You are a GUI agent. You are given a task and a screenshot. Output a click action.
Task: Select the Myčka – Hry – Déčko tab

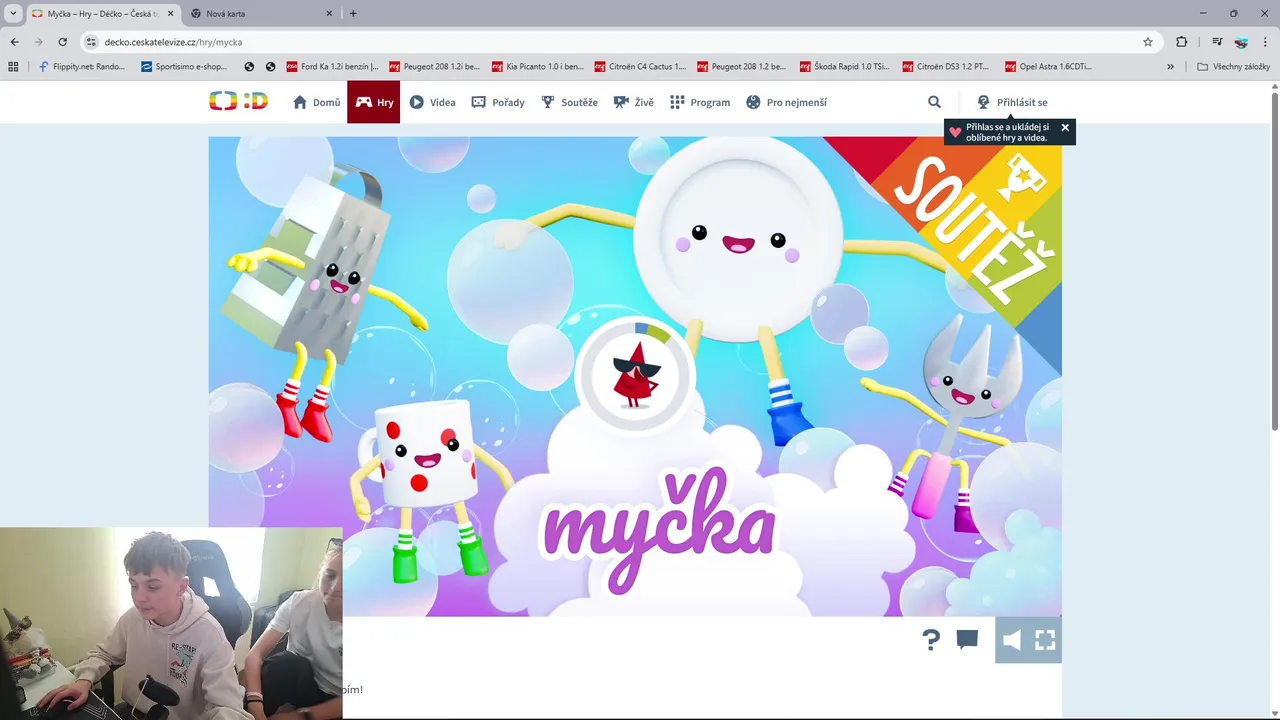(x=102, y=14)
